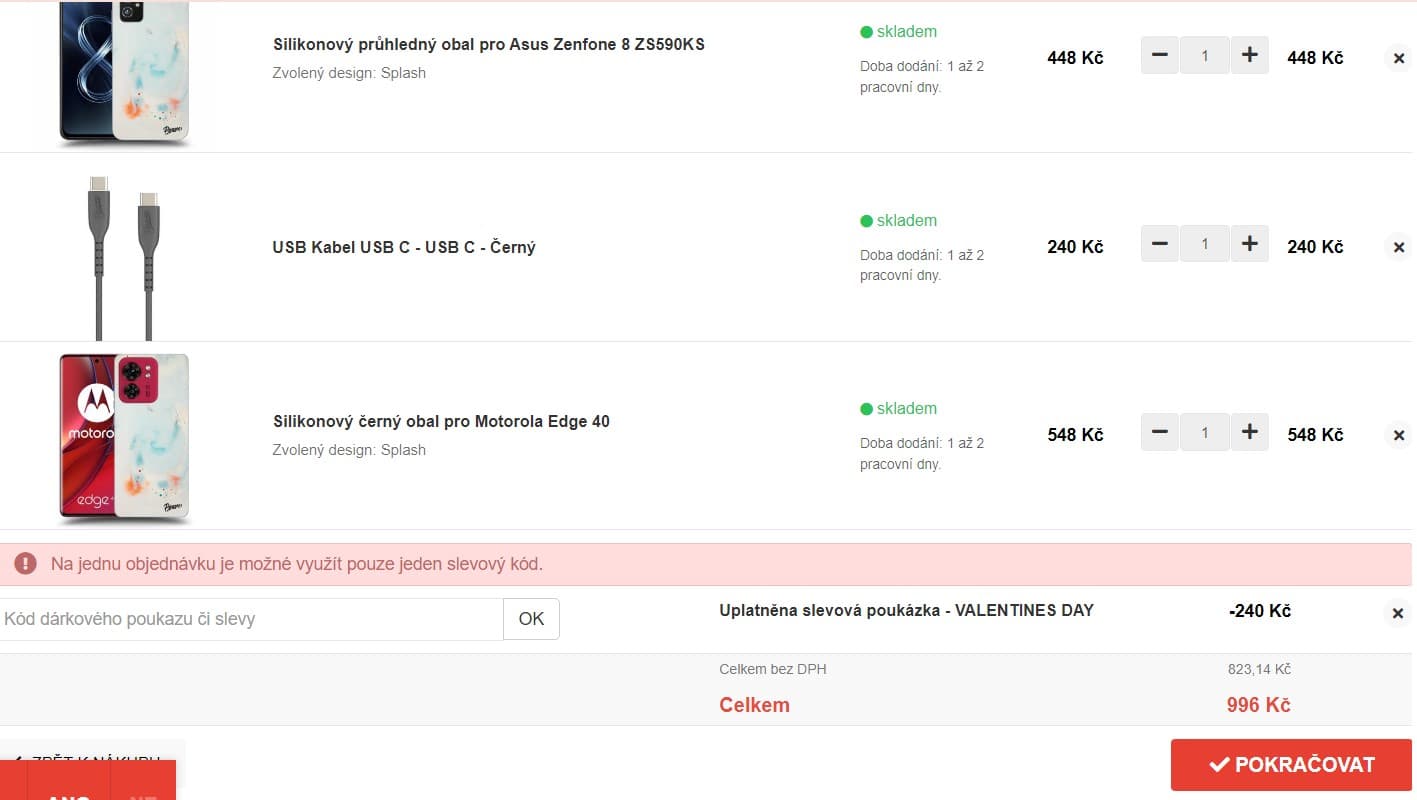Select the 823,14 Kč total without VAT
1417x800 pixels.
pyautogui.click(x=1259, y=669)
